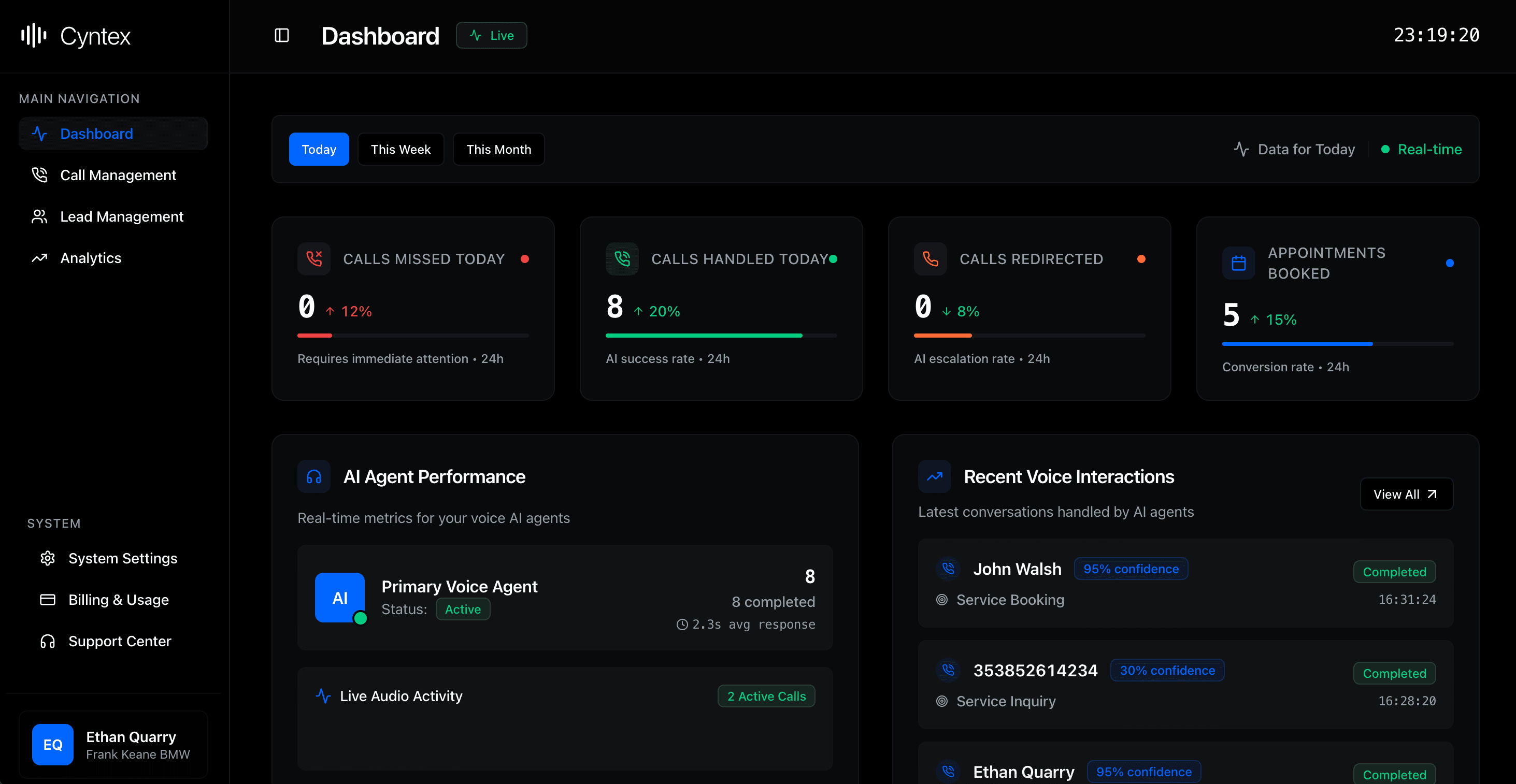Click the calendar icon in Appointments Booked card
Image resolution: width=1516 pixels, height=784 pixels.
(1239, 263)
